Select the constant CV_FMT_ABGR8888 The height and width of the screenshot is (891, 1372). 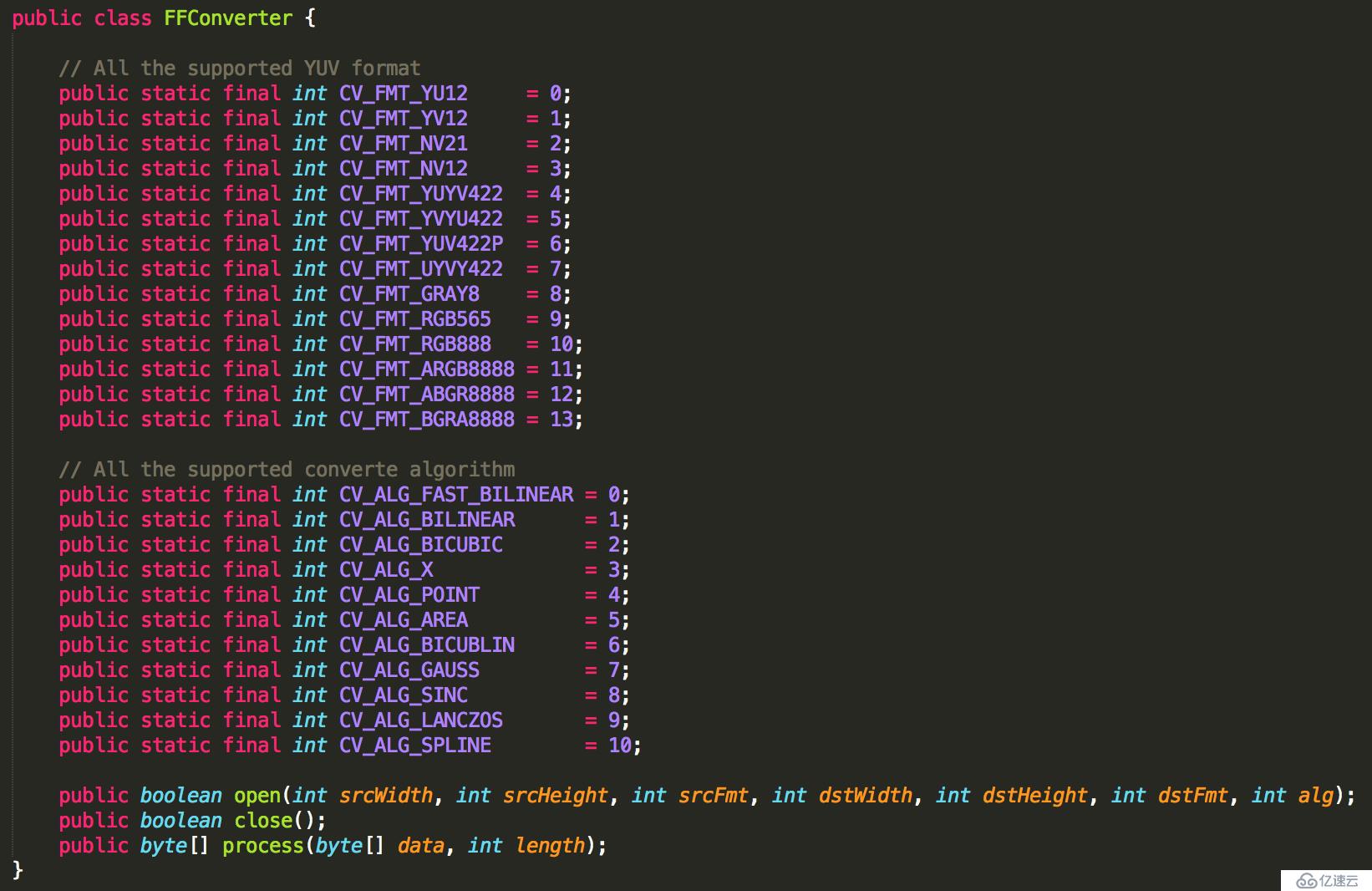427,394
